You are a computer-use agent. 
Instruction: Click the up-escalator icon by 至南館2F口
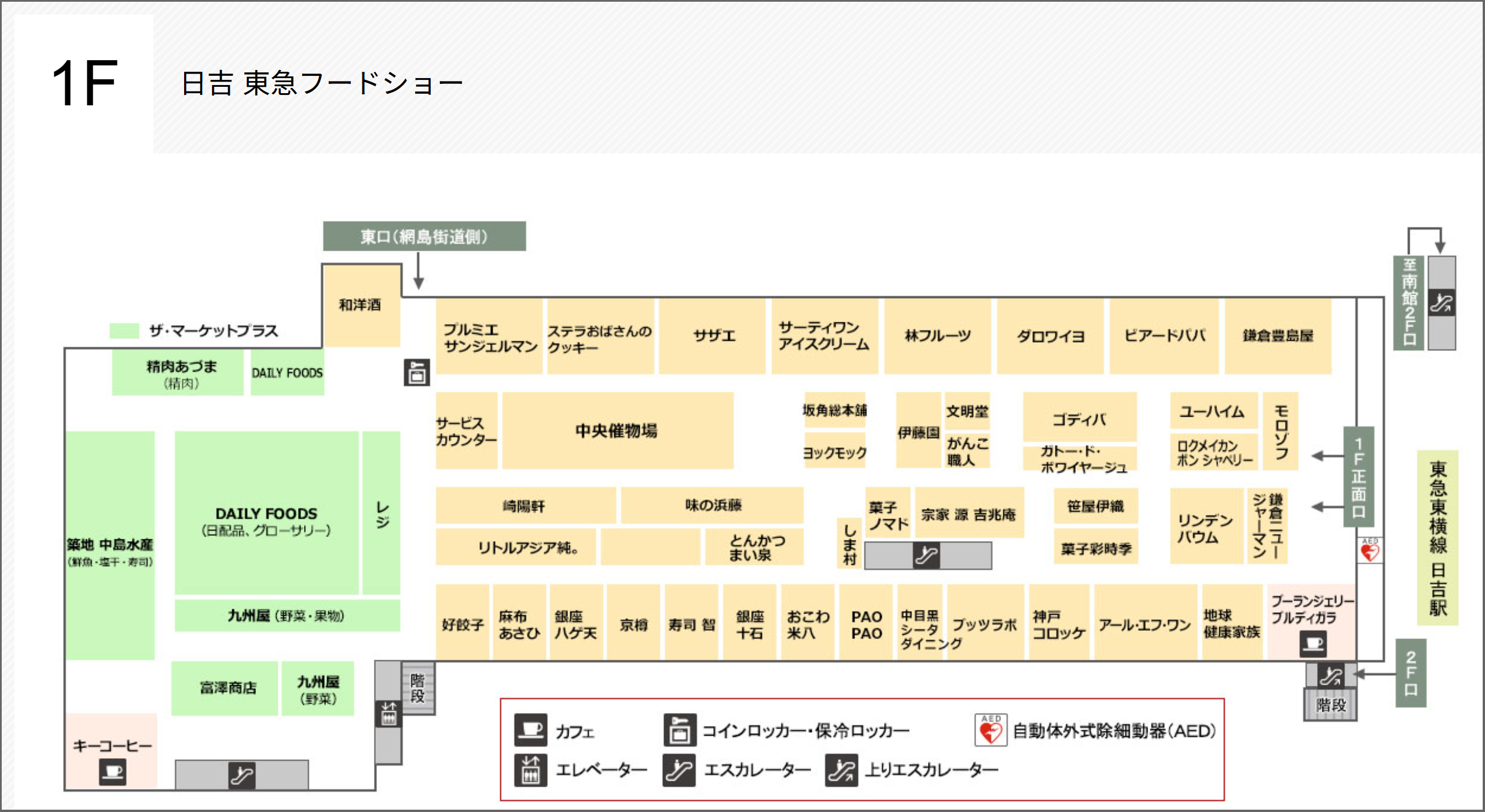1441,303
